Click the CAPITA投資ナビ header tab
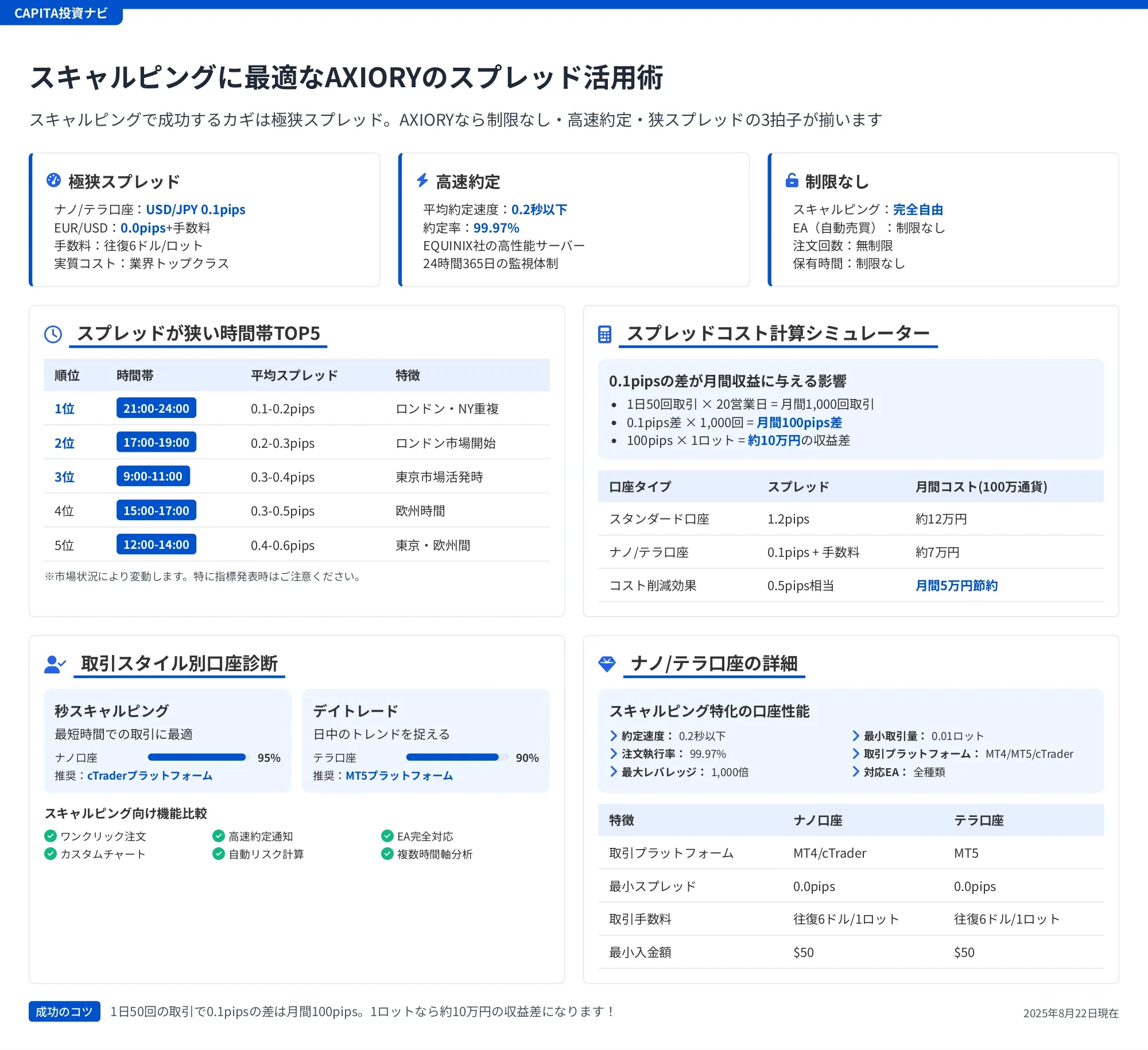This screenshot has height=1050, width=1148. point(61,13)
